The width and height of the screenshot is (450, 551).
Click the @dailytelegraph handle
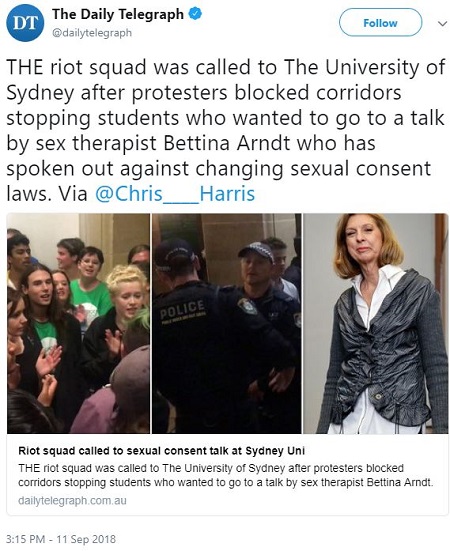pyautogui.click(x=92, y=33)
